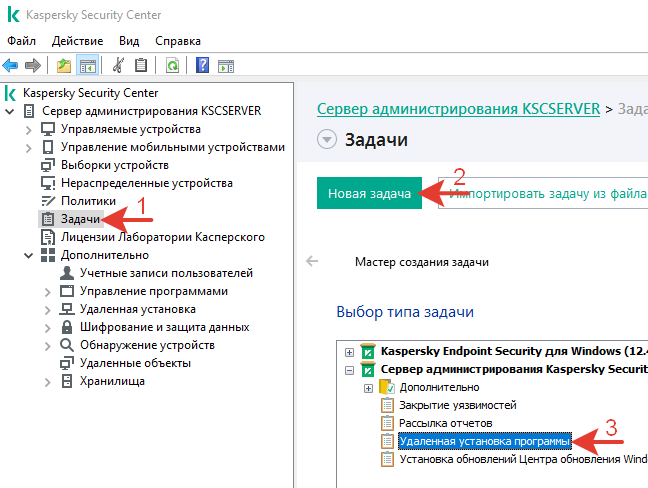Toggle the show/hide console tree icon
Image resolution: width=648 pixels, height=488 pixels.
point(87,65)
